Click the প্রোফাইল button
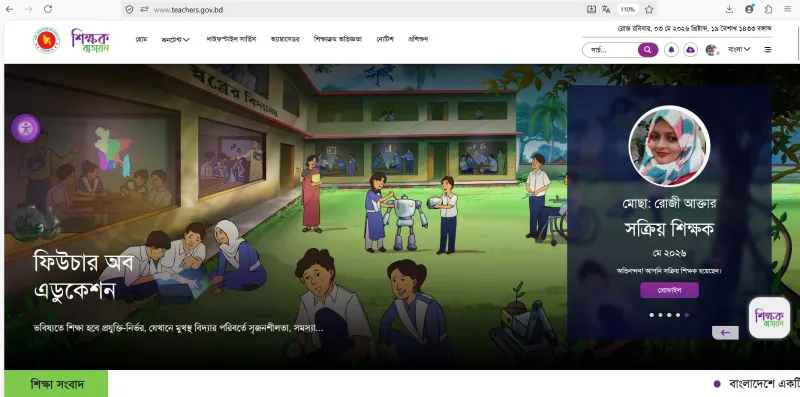Screen dimensions: 800x397 (669, 290)
